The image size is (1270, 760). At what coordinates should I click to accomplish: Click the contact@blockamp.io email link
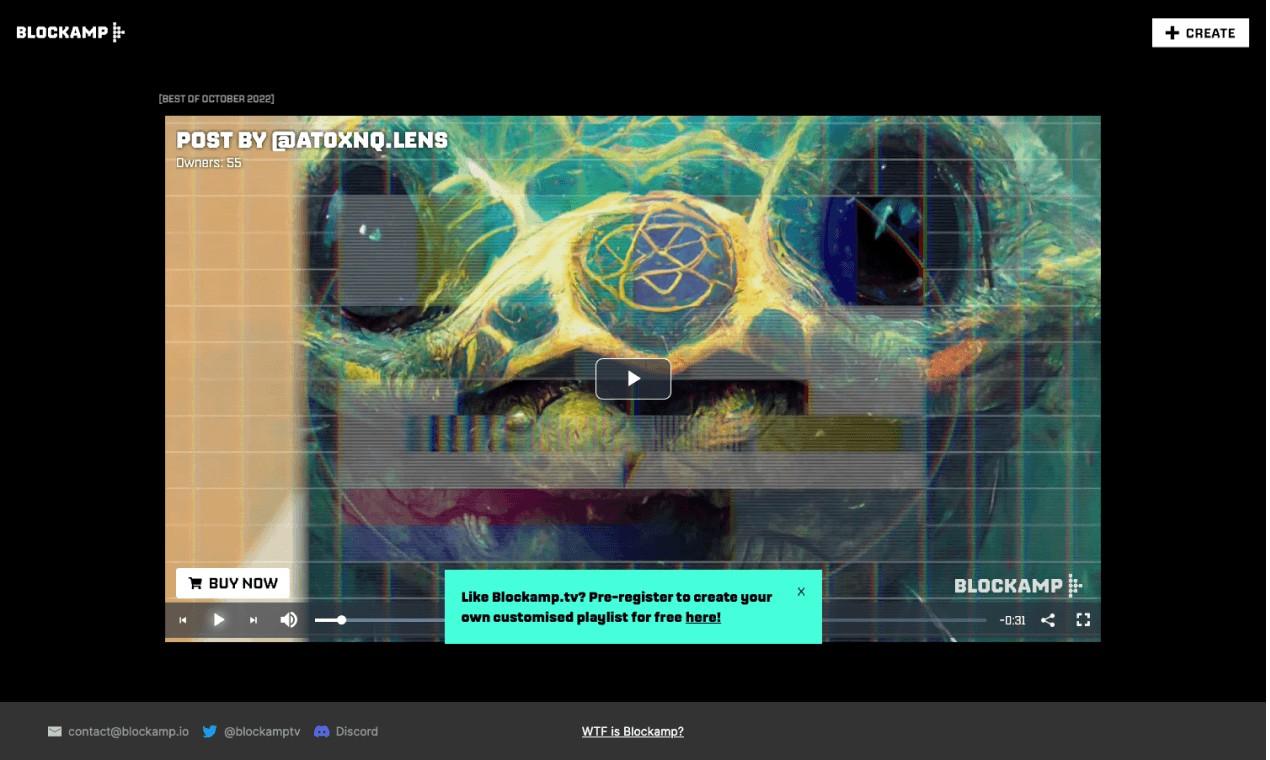click(128, 731)
